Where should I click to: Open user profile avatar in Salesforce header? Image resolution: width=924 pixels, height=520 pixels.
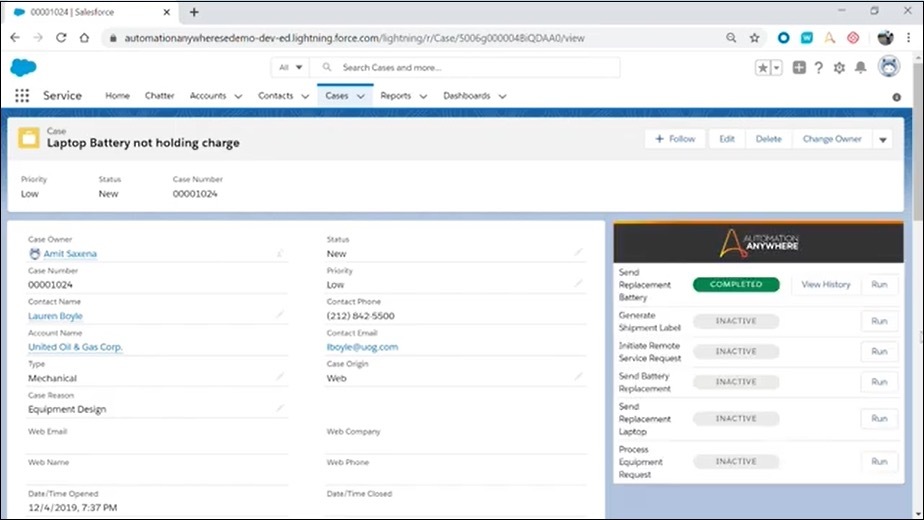[x=889, y=67]
